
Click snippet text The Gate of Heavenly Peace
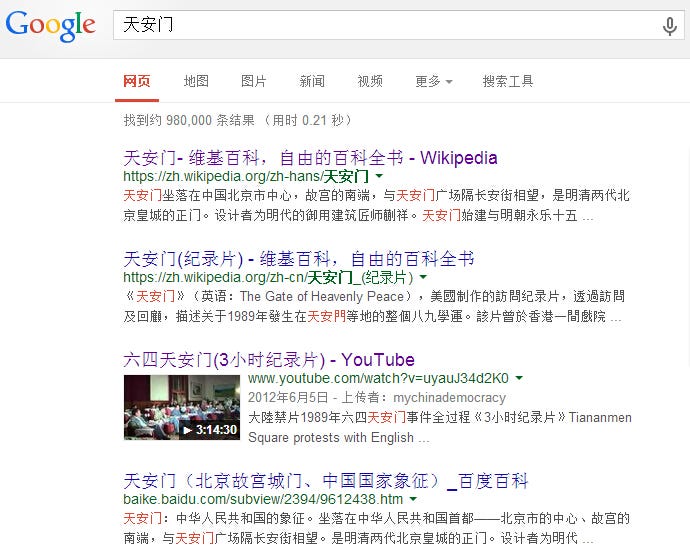322,297
